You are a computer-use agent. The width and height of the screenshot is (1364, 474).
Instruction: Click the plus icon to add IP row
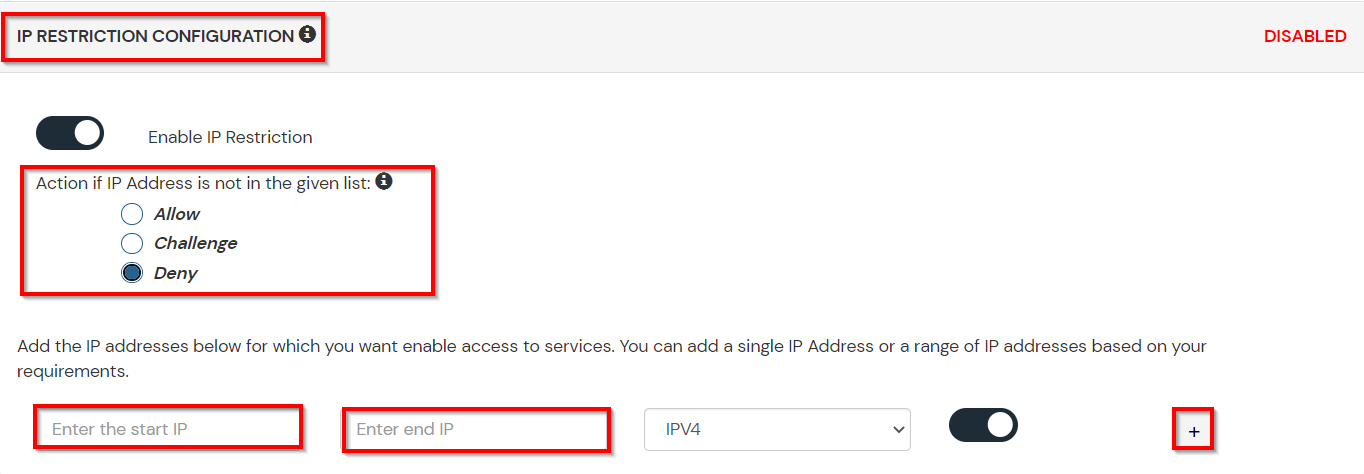[1194, 431]
